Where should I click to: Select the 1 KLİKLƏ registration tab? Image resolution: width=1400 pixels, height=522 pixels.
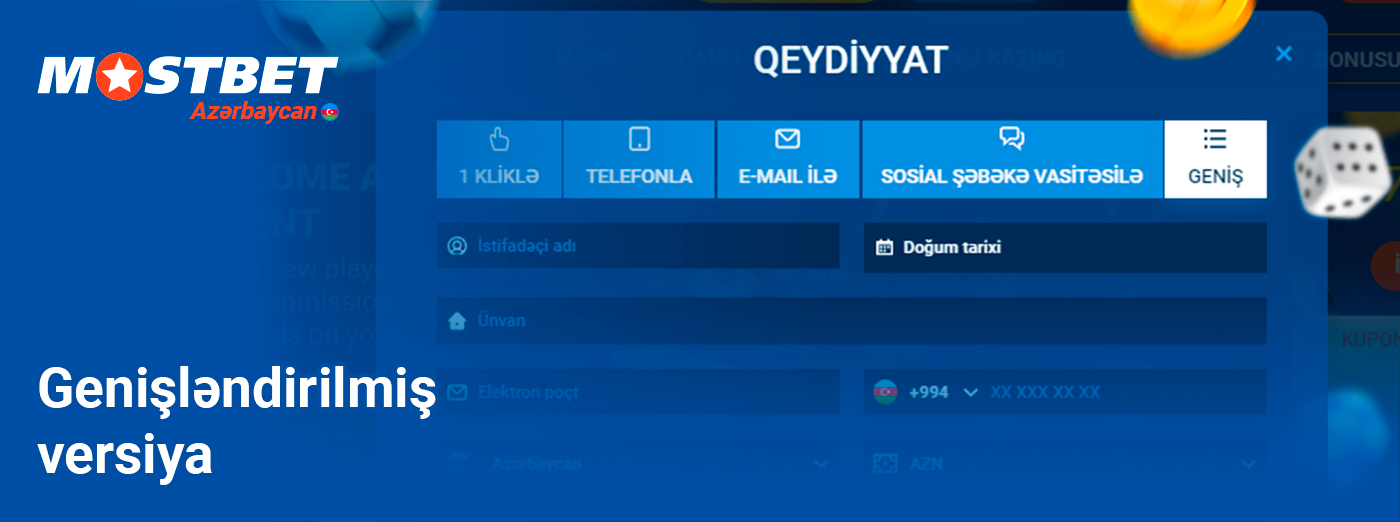(x=499, y=159)
